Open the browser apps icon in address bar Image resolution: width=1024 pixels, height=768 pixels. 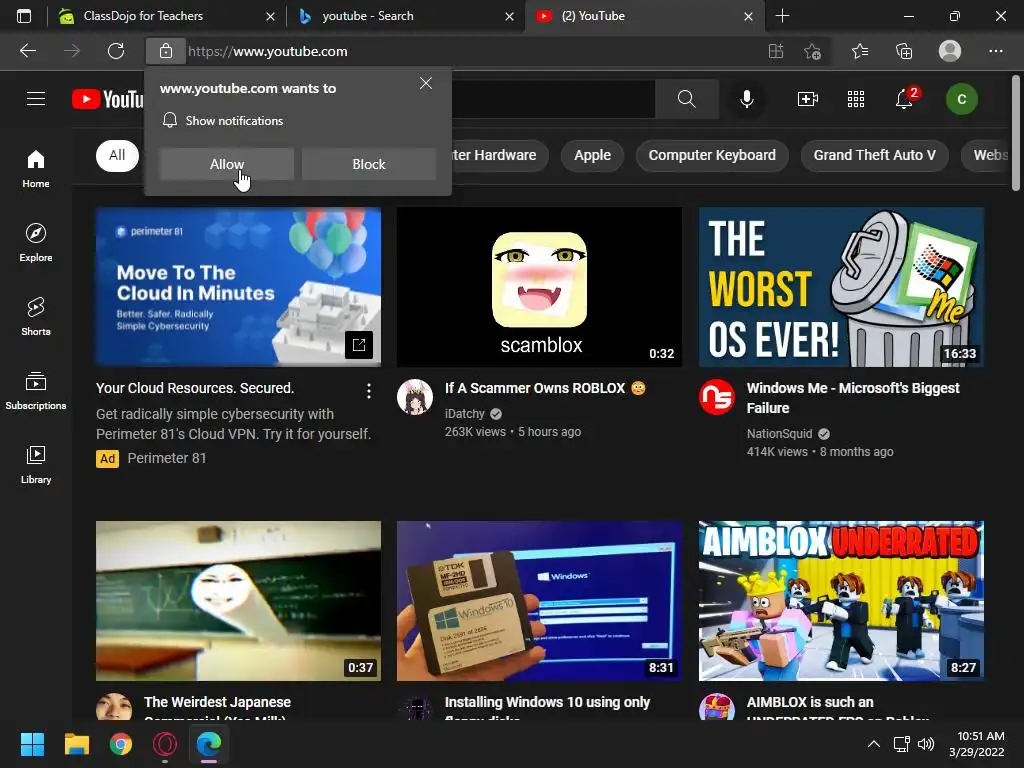pos(776,51)
